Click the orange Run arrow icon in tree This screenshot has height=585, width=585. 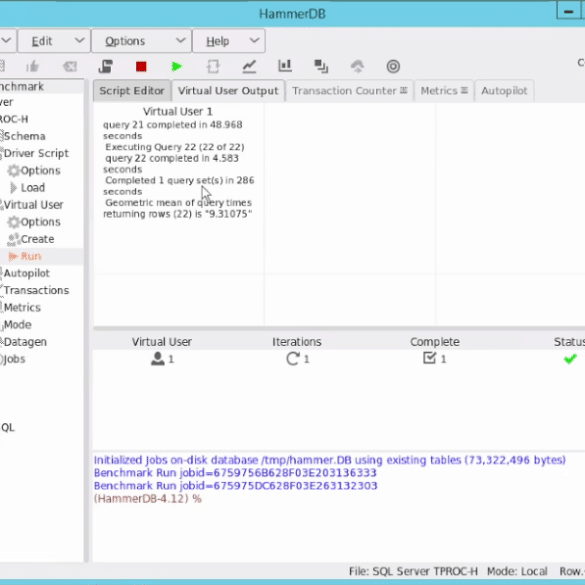pyautogui.click(x=13, y=256)
